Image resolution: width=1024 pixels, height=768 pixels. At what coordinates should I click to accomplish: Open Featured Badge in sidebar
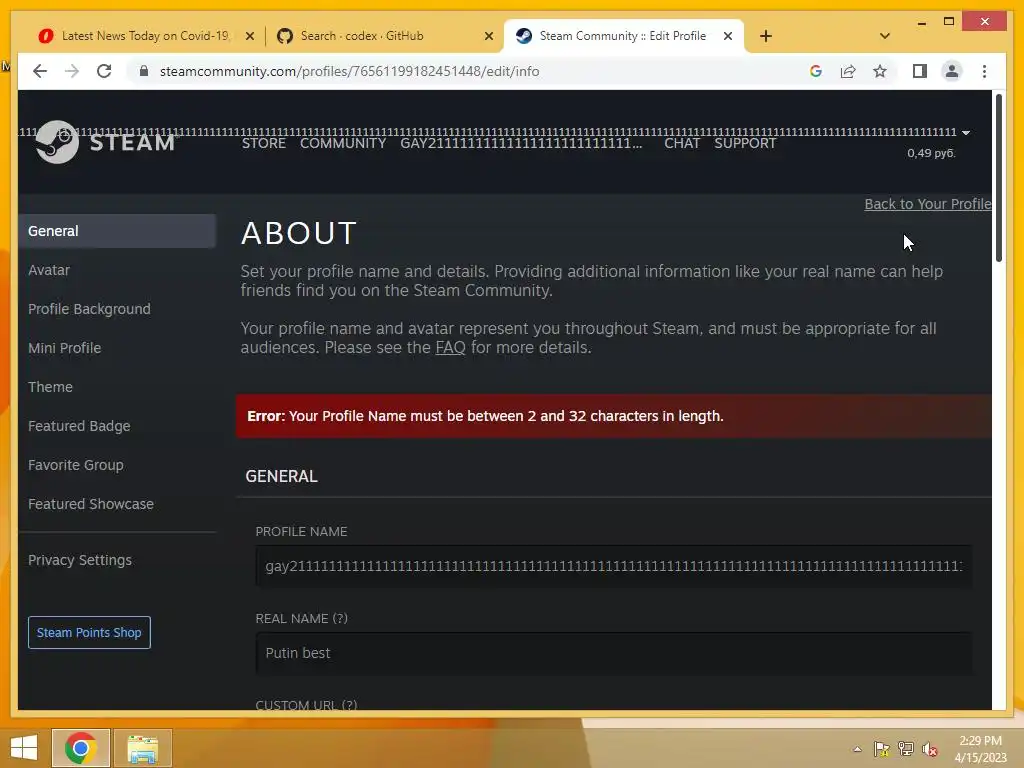(79, 426)
